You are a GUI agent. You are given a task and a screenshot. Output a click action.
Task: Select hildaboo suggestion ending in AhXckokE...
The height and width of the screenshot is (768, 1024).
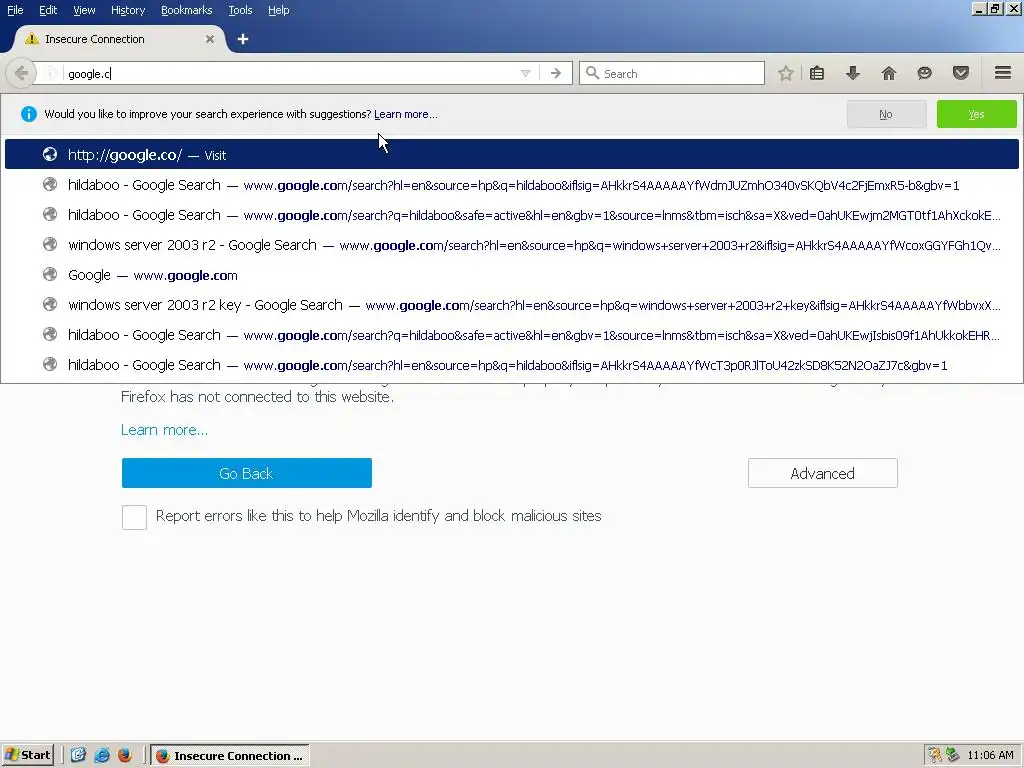click(512, 215)
